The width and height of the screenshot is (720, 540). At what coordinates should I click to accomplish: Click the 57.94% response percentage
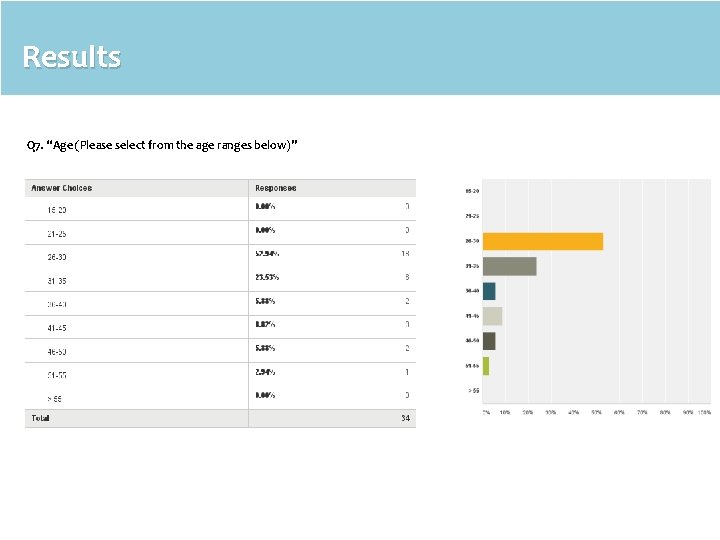coord(267,253)
